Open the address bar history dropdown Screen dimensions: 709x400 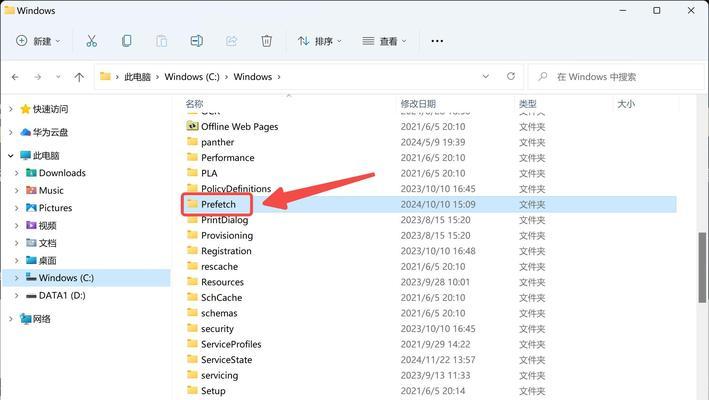coord(486,76)
